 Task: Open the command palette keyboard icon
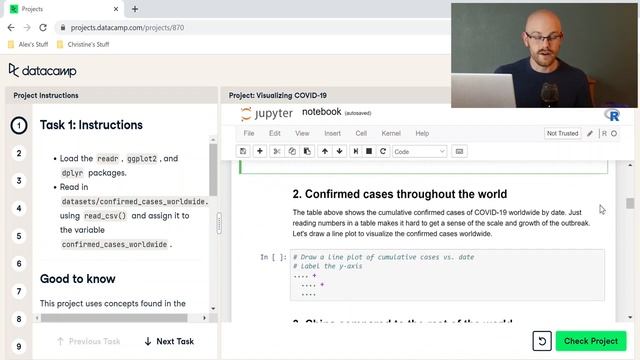(x=459, y=151)
